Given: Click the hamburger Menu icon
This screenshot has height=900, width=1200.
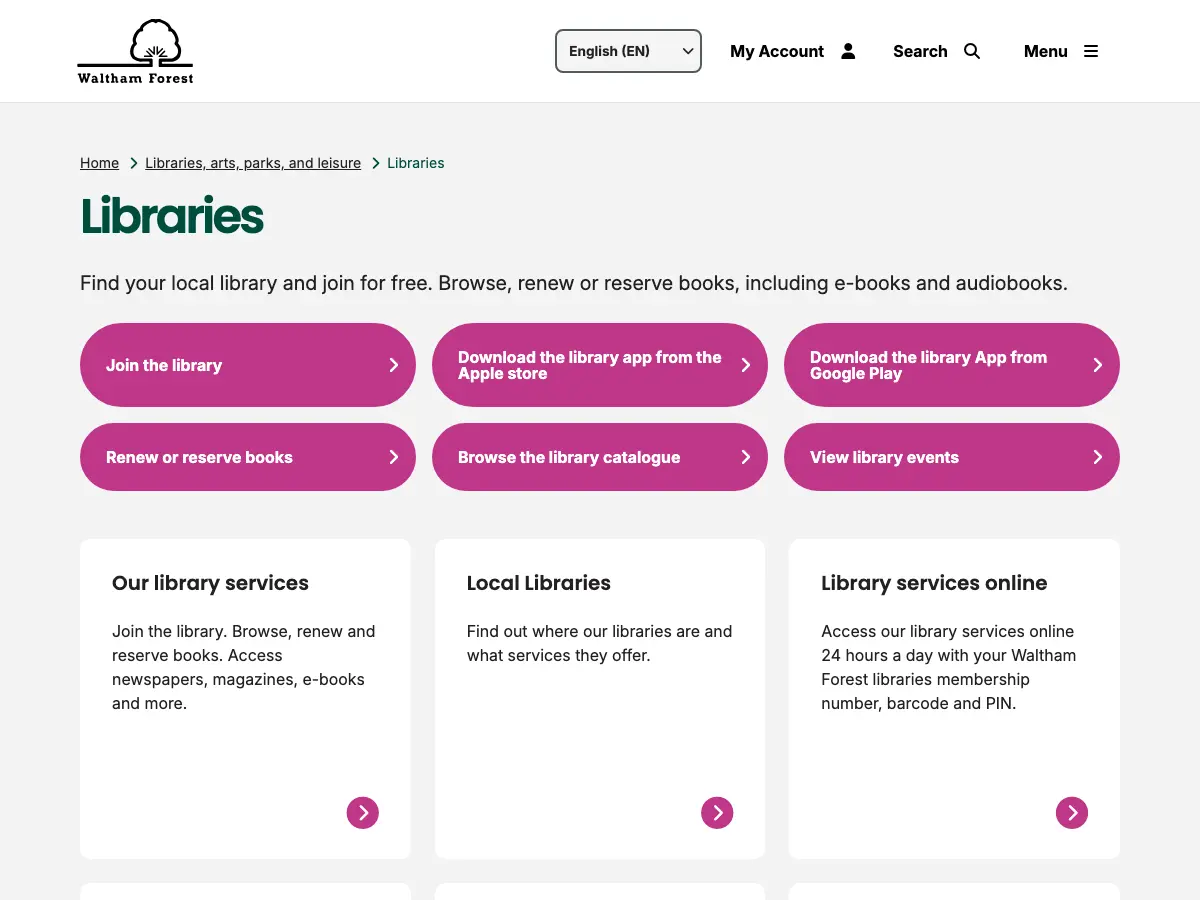Looking at the screenshot, I should click(x=1091, y=51).
